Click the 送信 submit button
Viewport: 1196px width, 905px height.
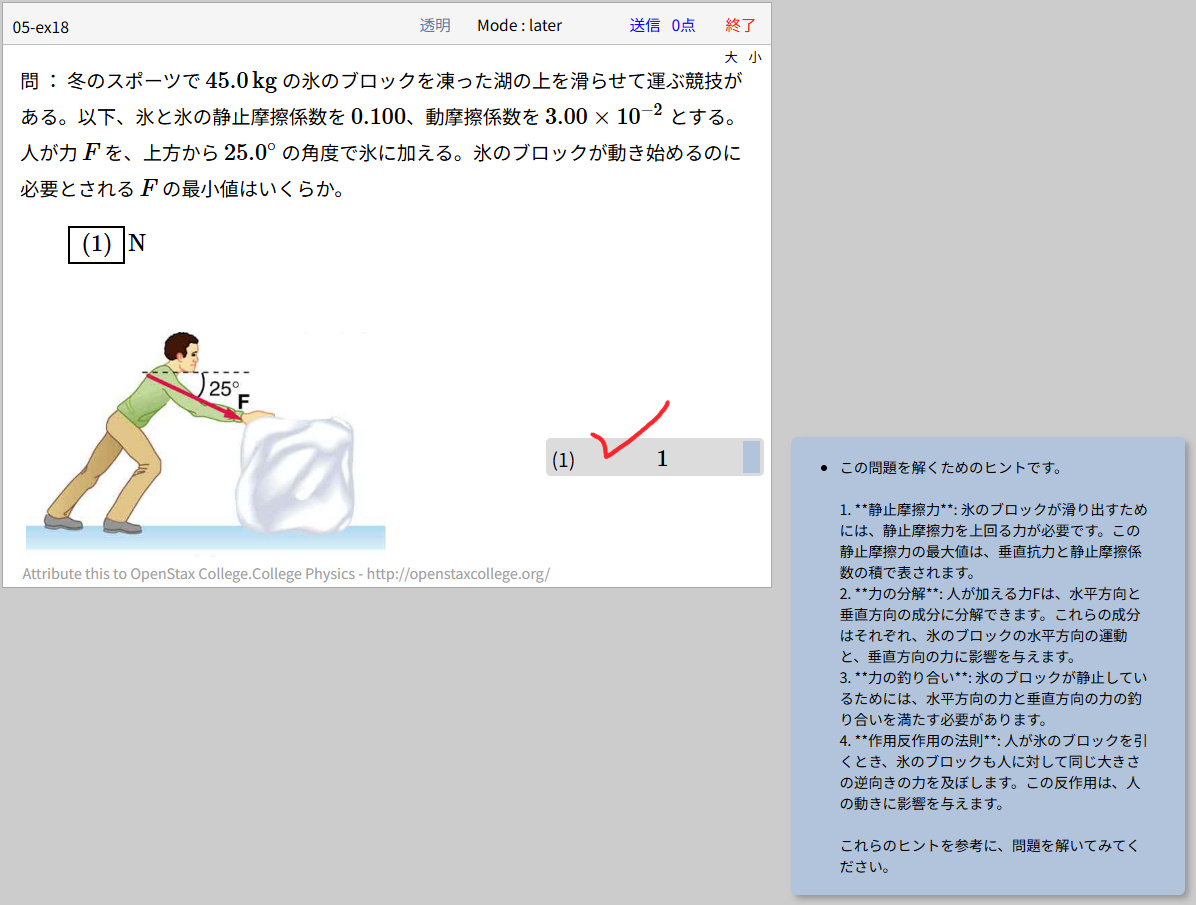[644, 25]
